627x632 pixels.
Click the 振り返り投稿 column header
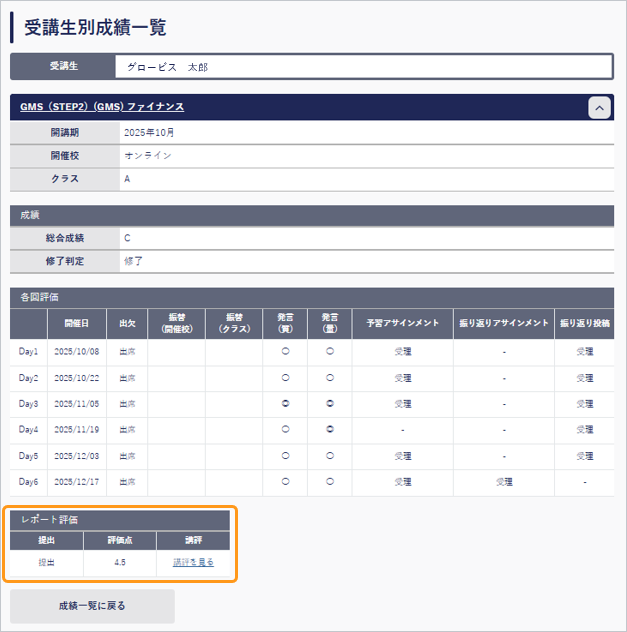click(x=584, y=323)
